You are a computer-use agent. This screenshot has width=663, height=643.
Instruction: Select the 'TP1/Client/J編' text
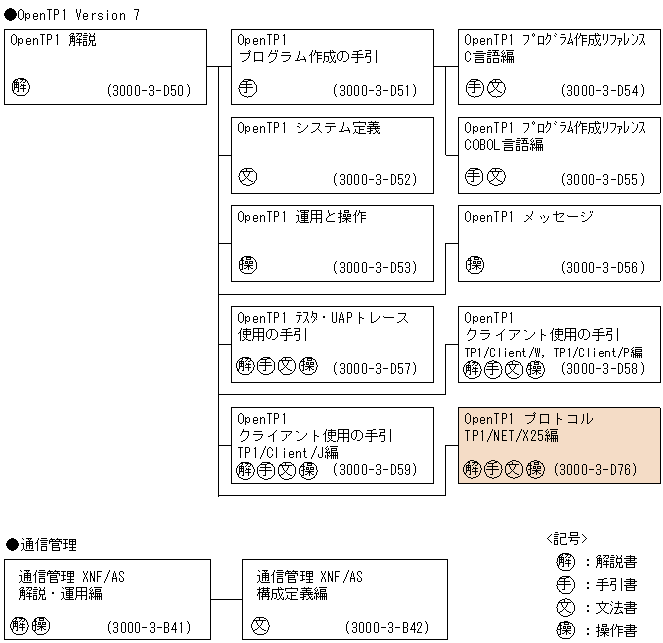pos(288,453)
